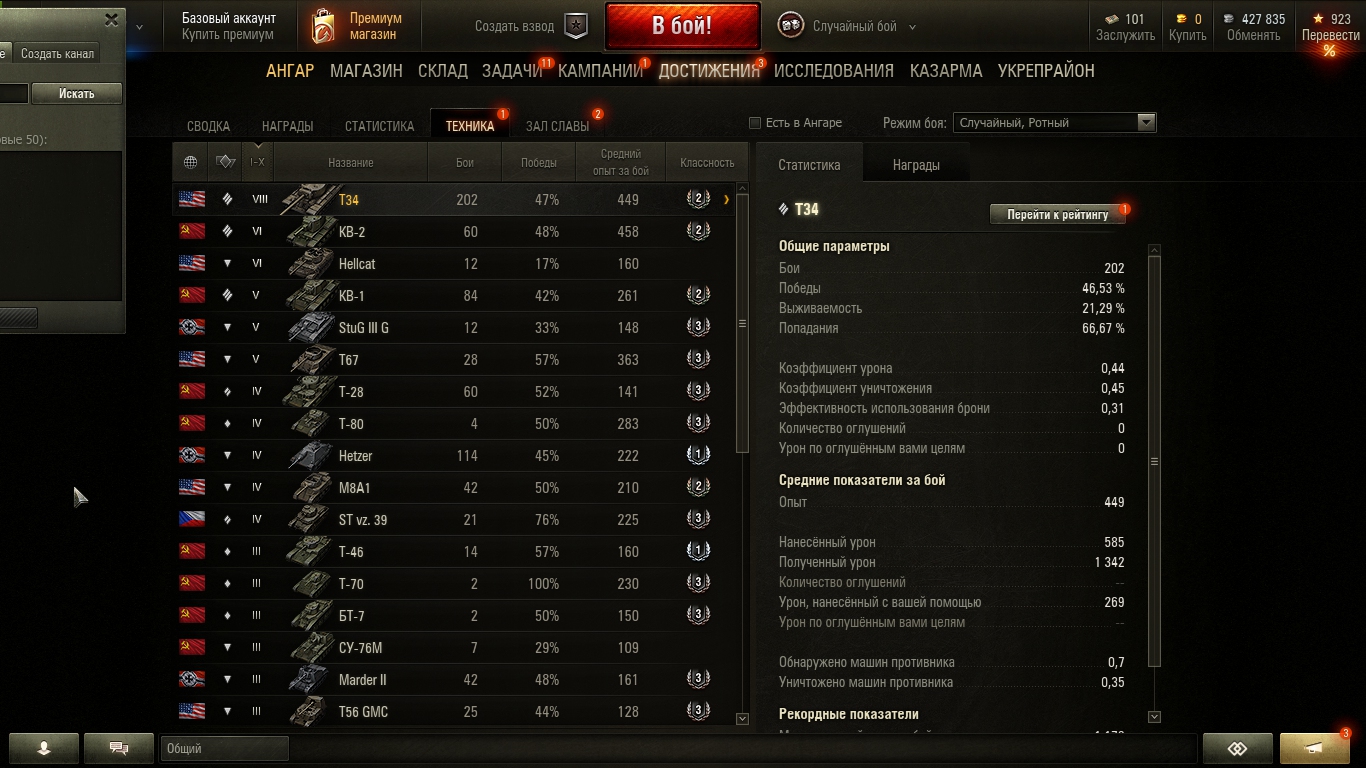Sort vehicles by type icon column

(226, 162)
